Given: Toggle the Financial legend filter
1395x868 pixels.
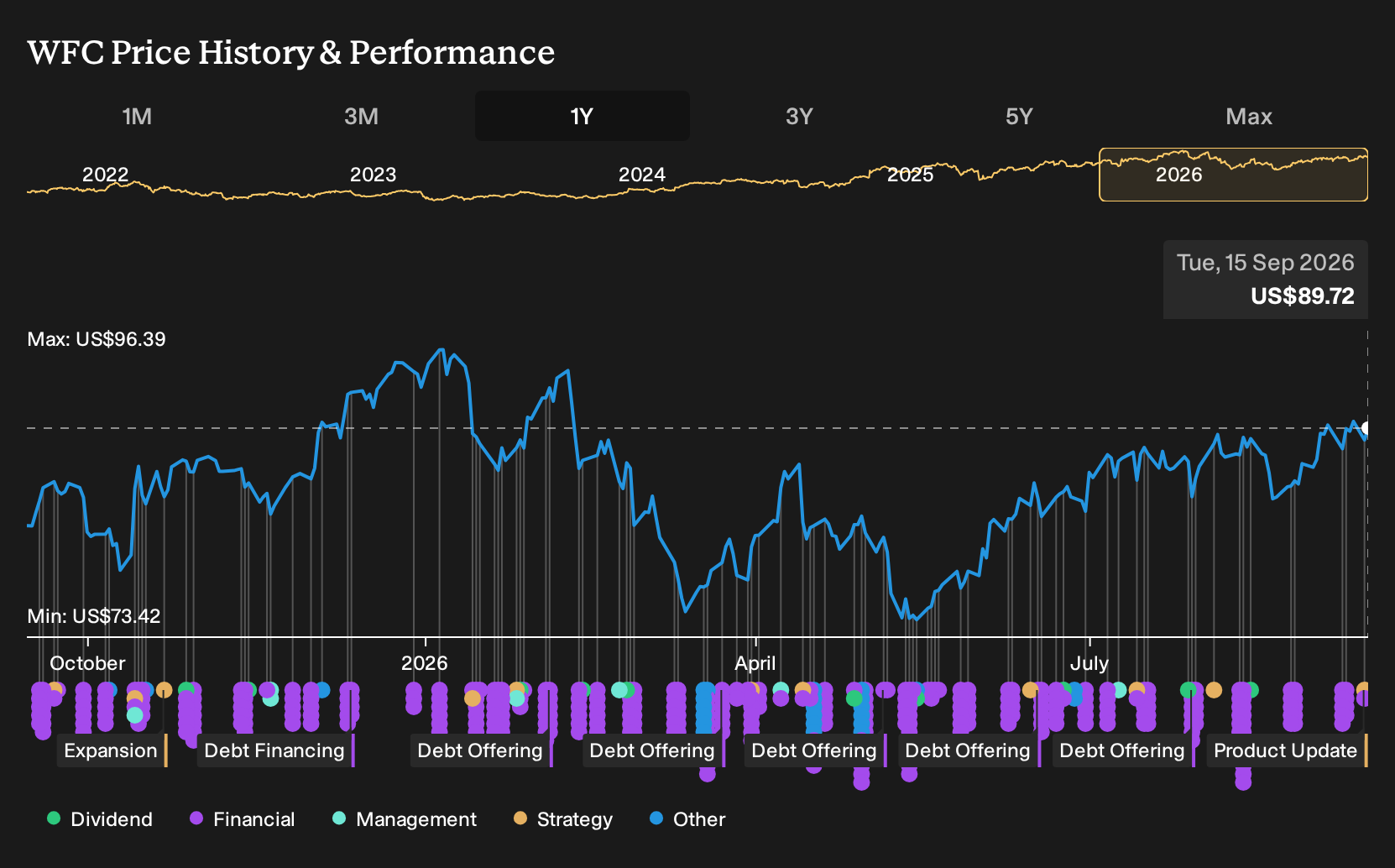Looking at the screenshot, I should (x=243, y=819).
